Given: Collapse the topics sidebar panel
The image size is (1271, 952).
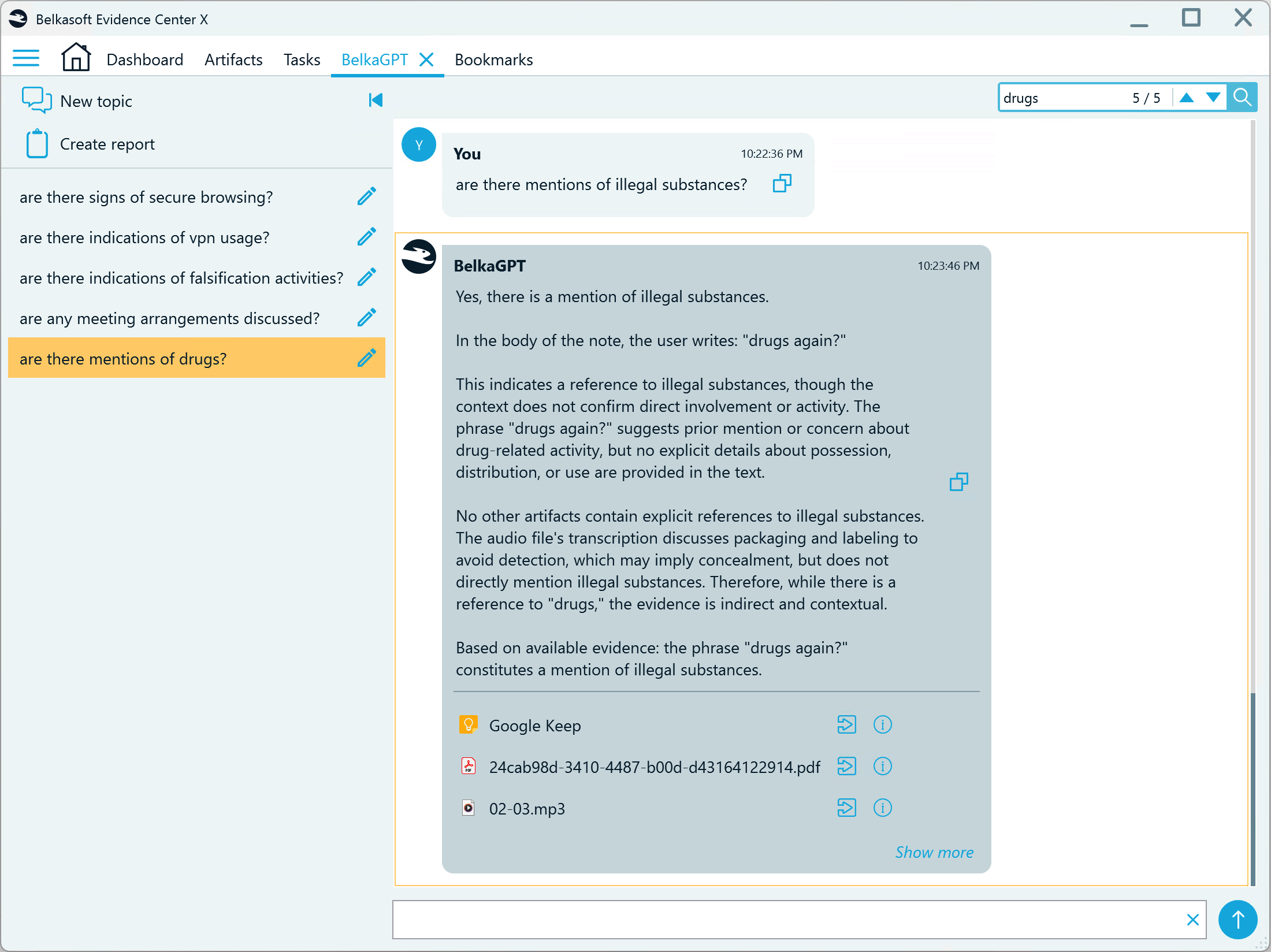Looking at the screenshot, I should tap(376, 101).
